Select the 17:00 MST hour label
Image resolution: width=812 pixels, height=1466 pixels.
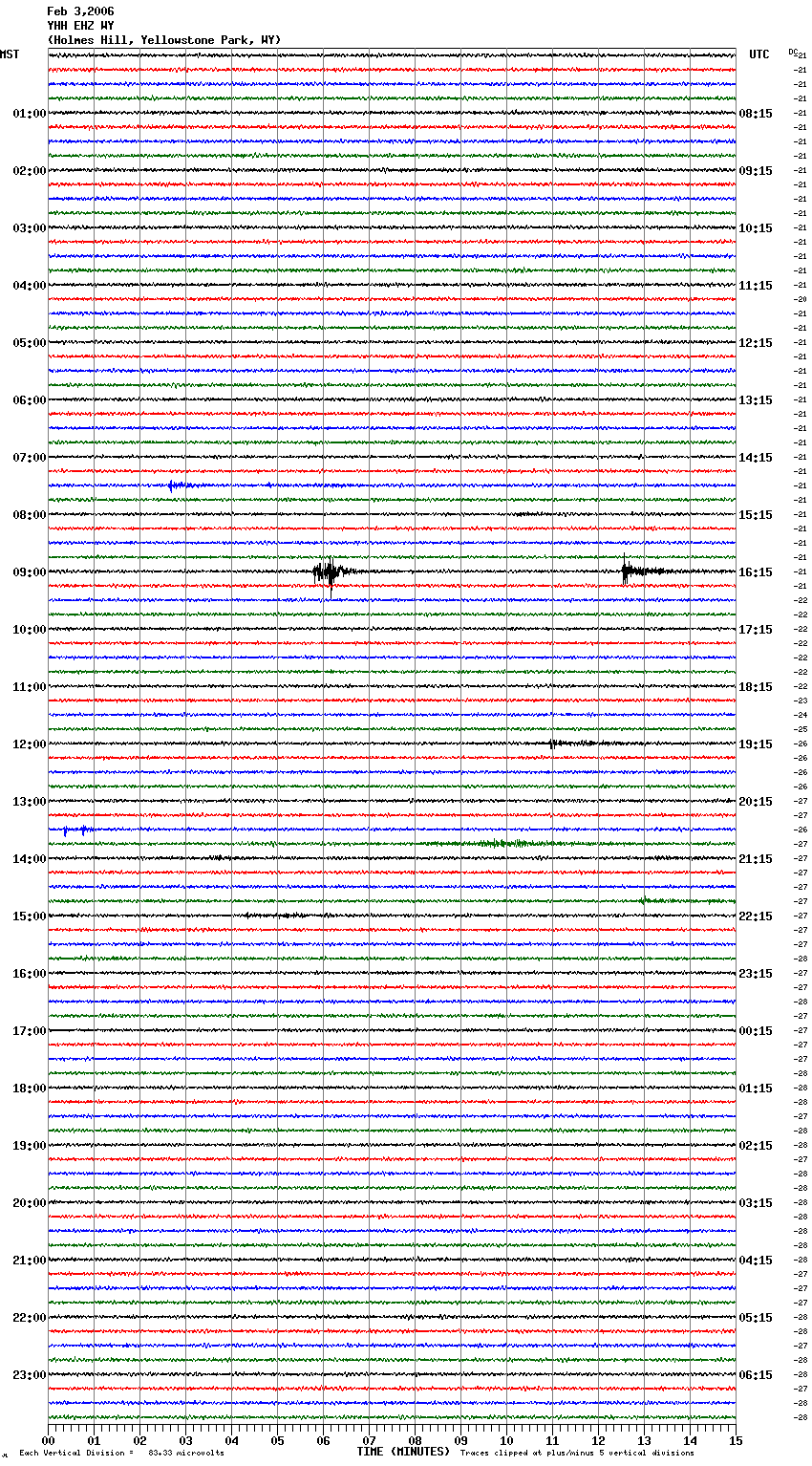29,1031
